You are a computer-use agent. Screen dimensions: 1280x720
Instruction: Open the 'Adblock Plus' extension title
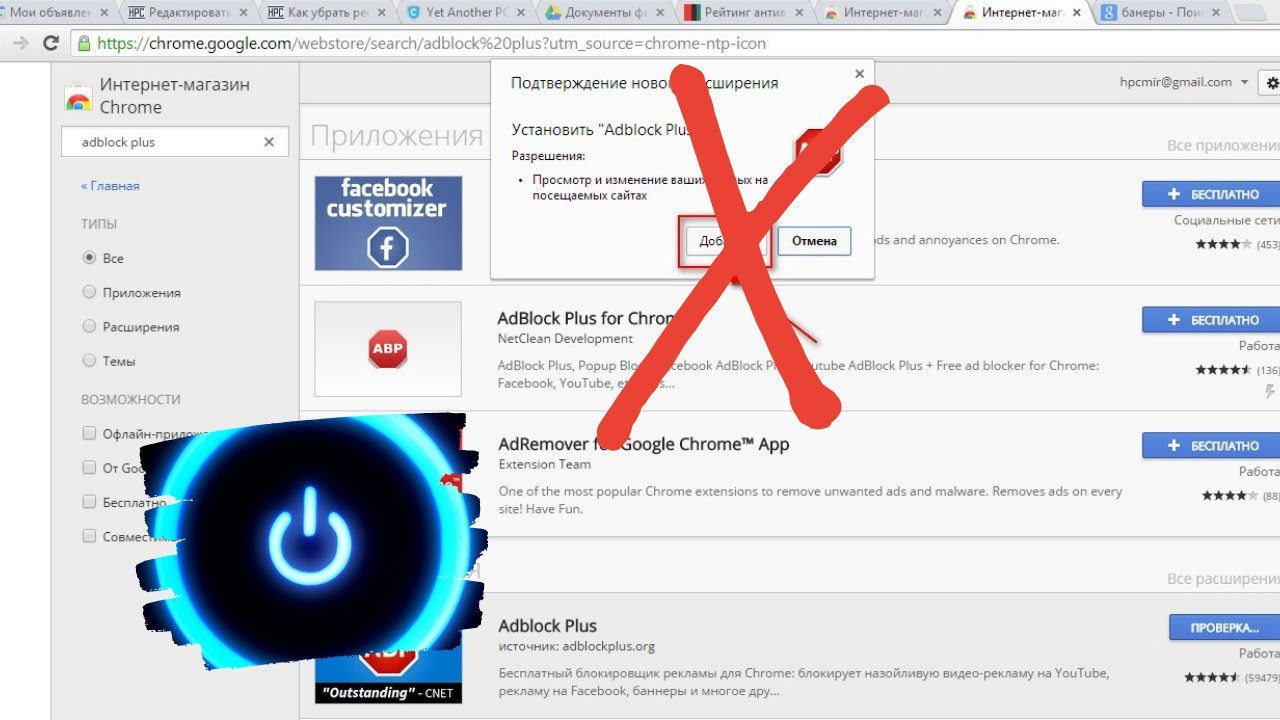(x=547, y=626)
